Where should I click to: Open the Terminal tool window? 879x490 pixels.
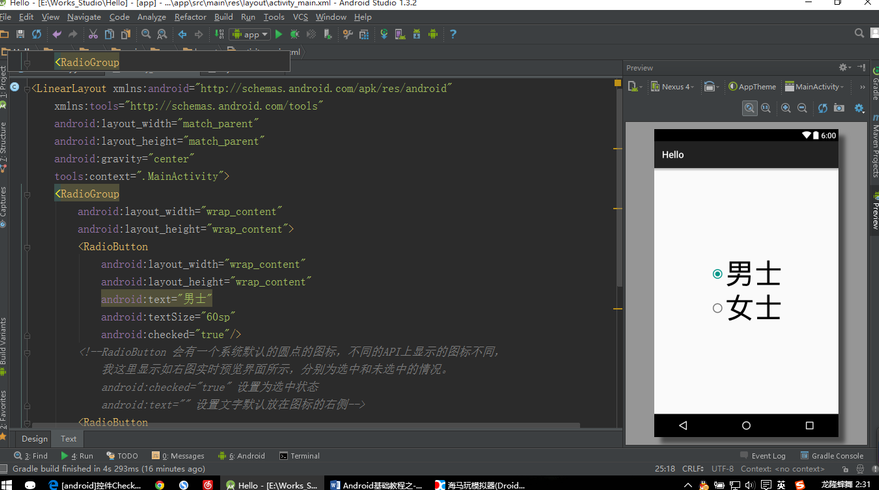(299, 456)
